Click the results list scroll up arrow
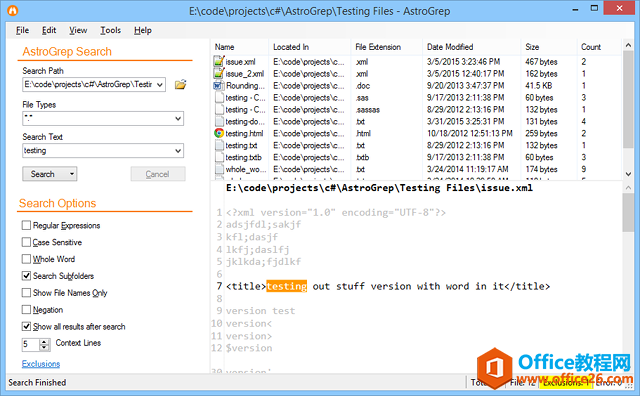The width and height of the screenshot is (640, 396). coord(628,45)
